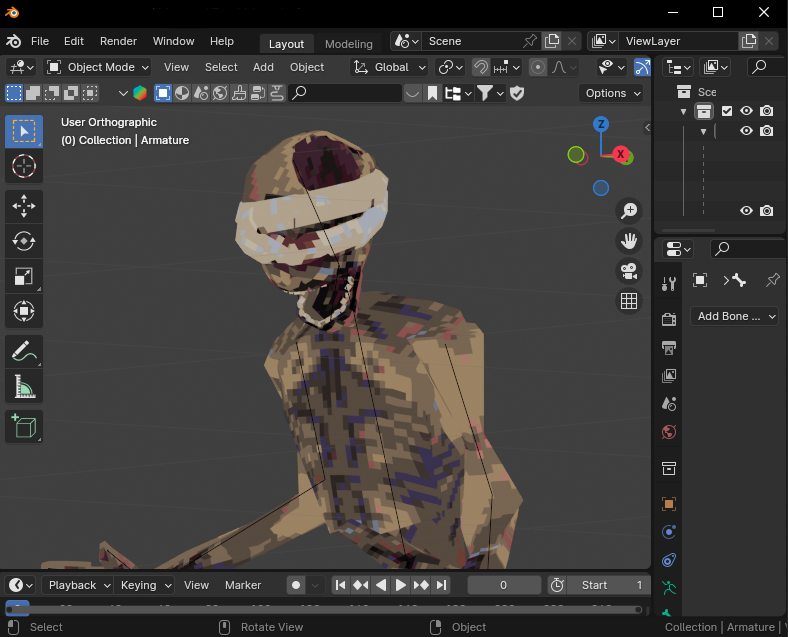Viewport: 788px width, 637px height.
Task: Choose the Add Cube tool
Action: coord(24,426)
